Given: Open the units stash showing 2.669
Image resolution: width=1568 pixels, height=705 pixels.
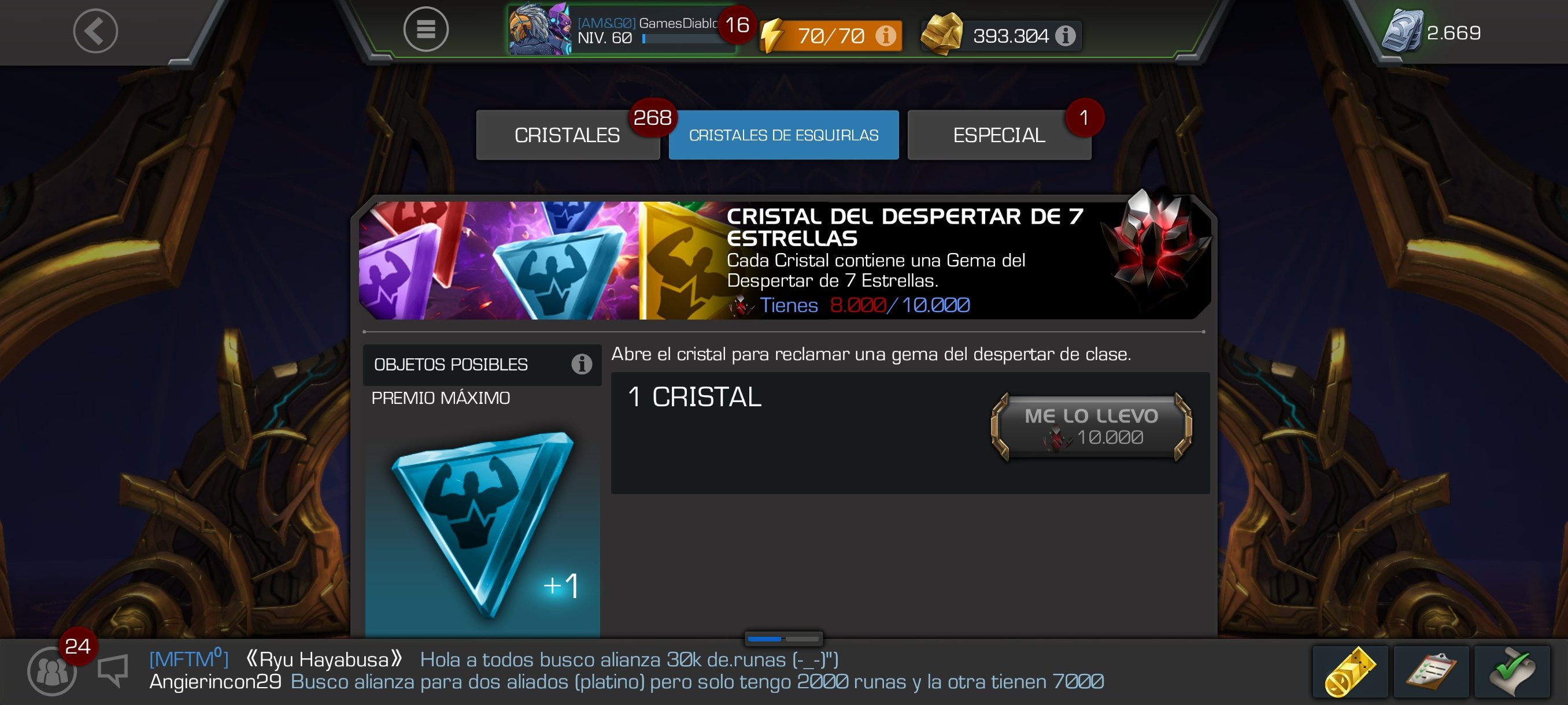Looking at the screenshot, I should pyautogui.click(x=1432, y=32).
